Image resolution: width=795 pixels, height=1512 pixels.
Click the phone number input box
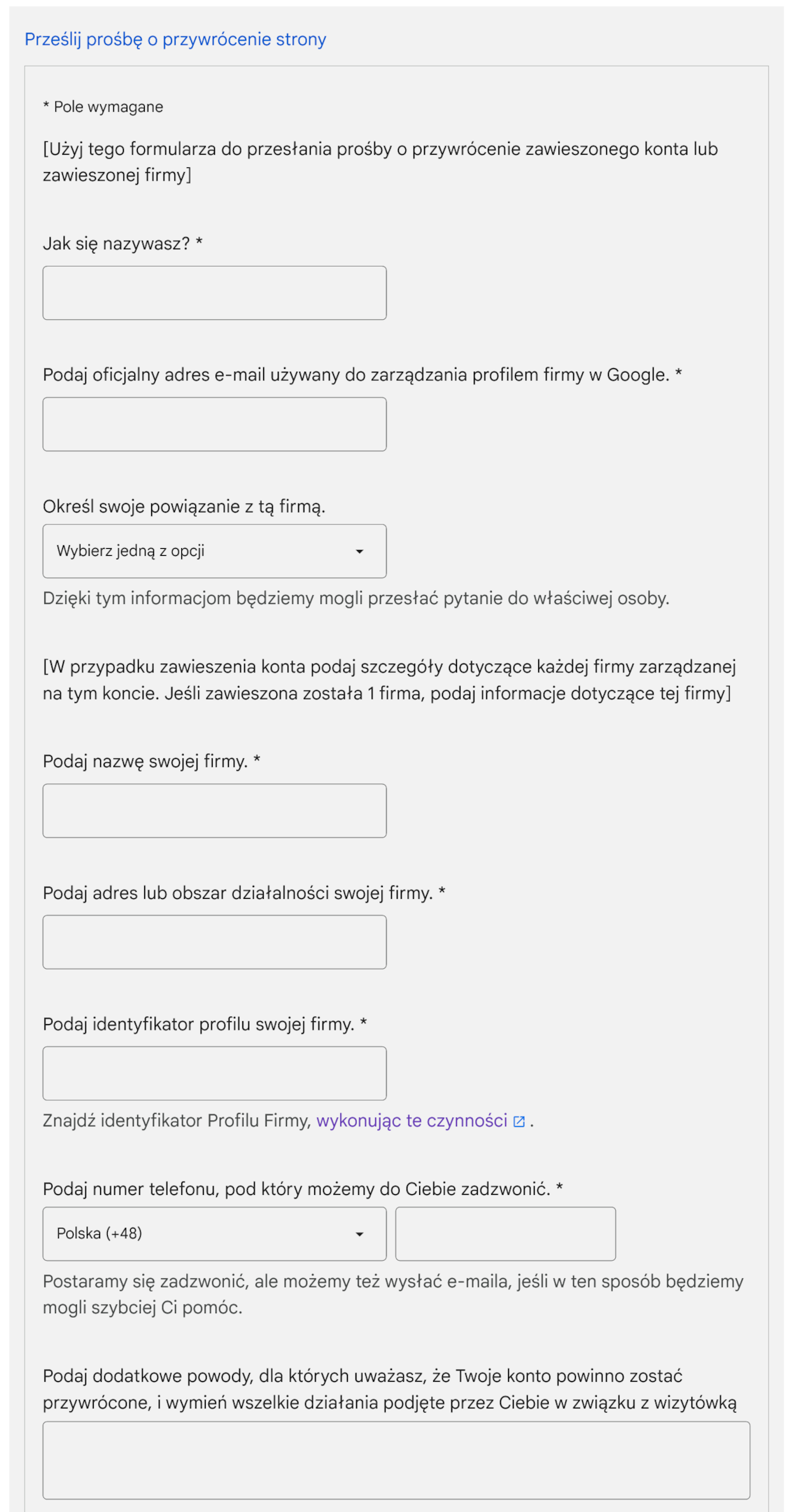click(x=504, y=1233)
